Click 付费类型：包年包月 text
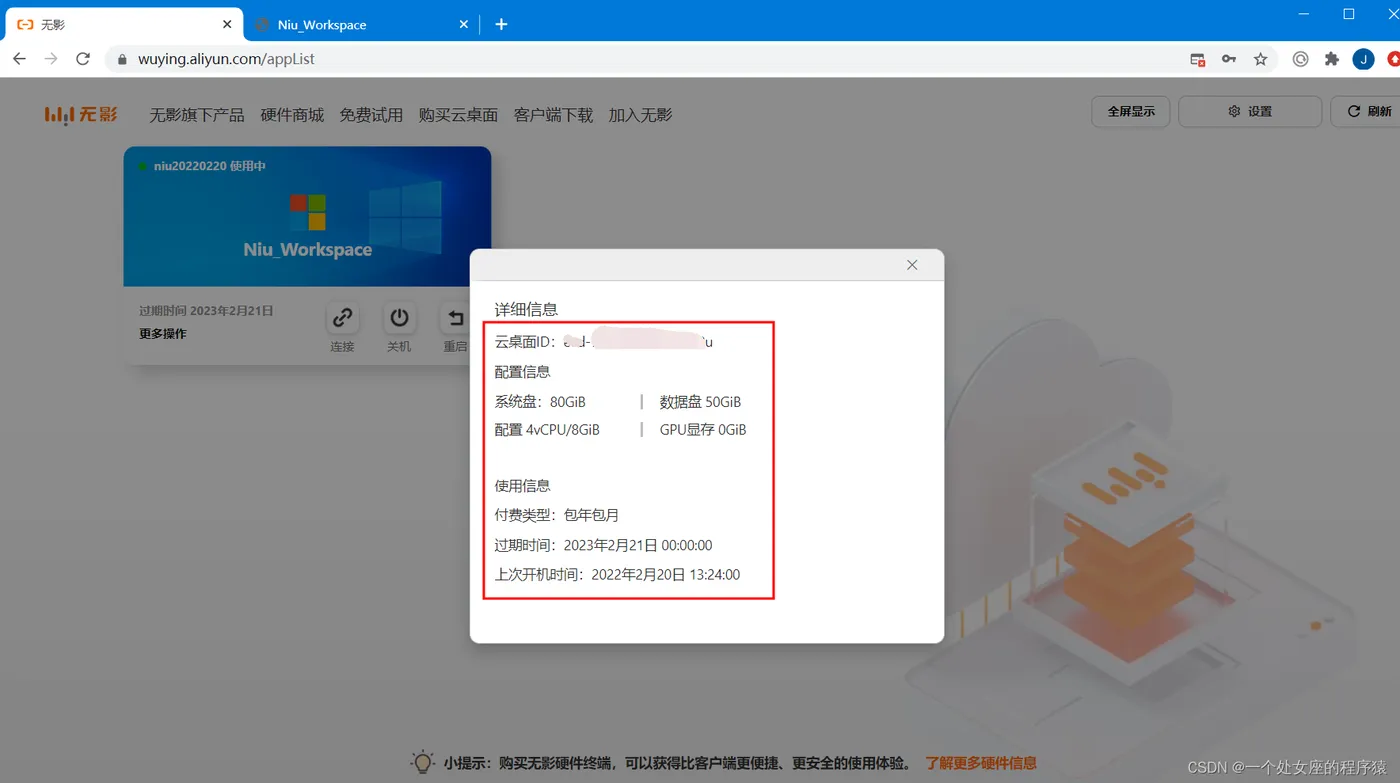 point(557,515)
